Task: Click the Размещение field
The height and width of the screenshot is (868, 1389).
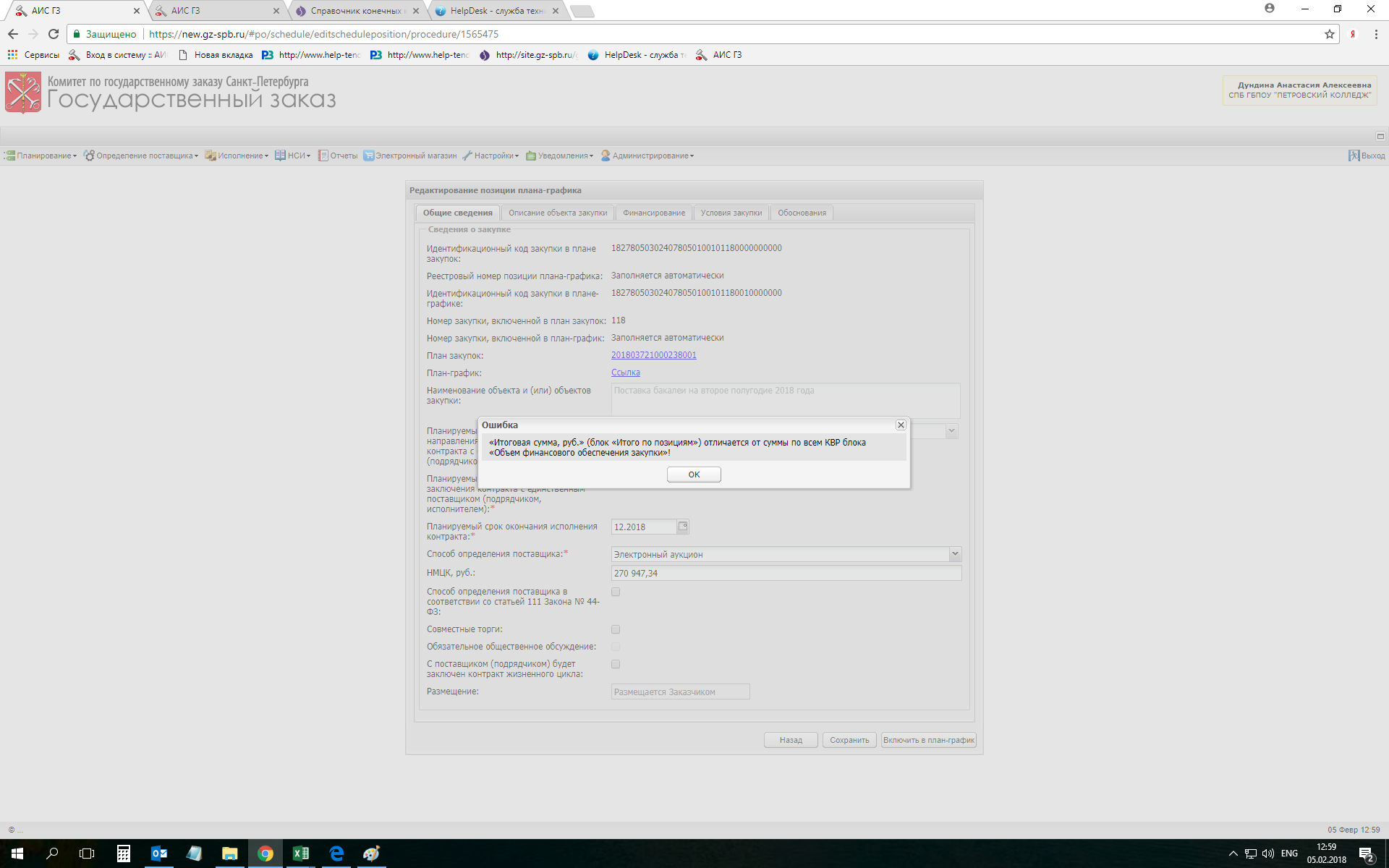Action: tap(680, 692)
